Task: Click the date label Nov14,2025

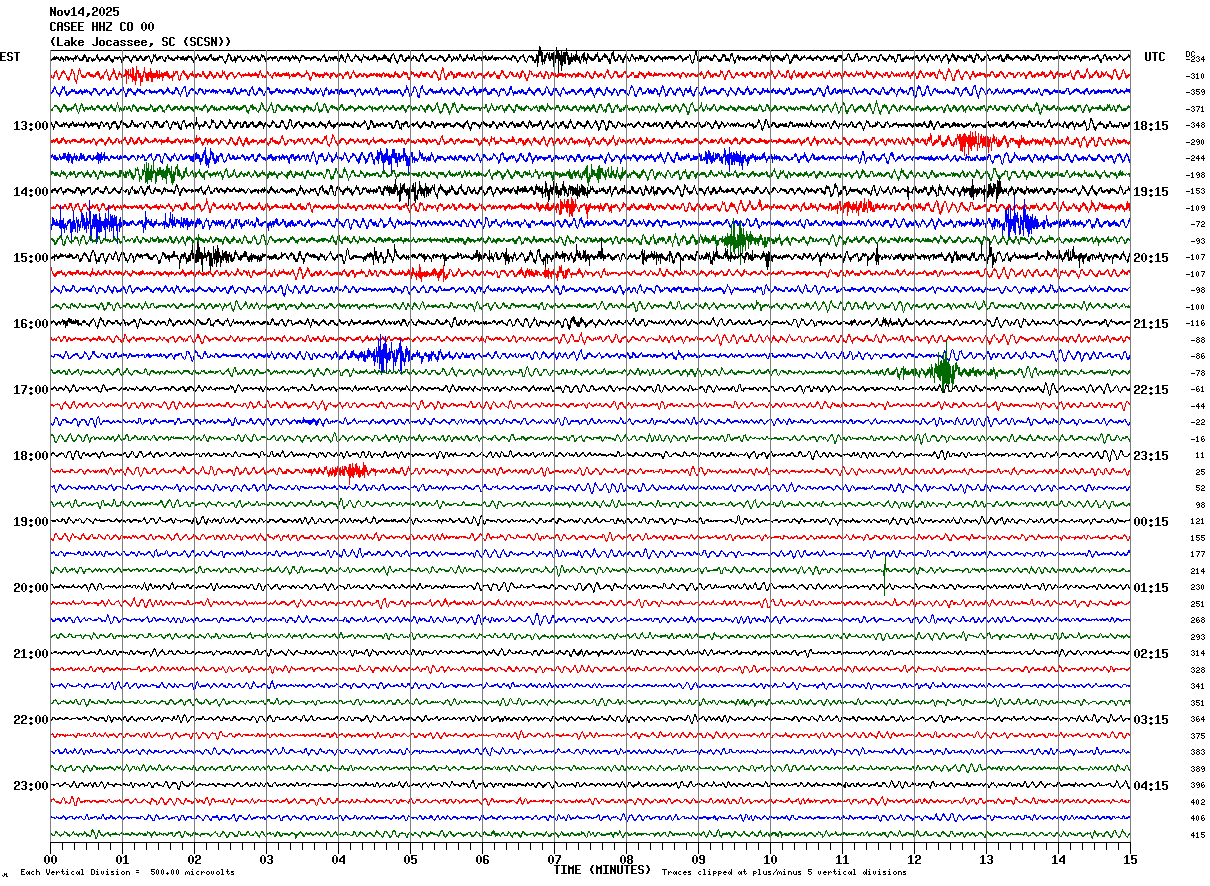Action: point(84,12)
